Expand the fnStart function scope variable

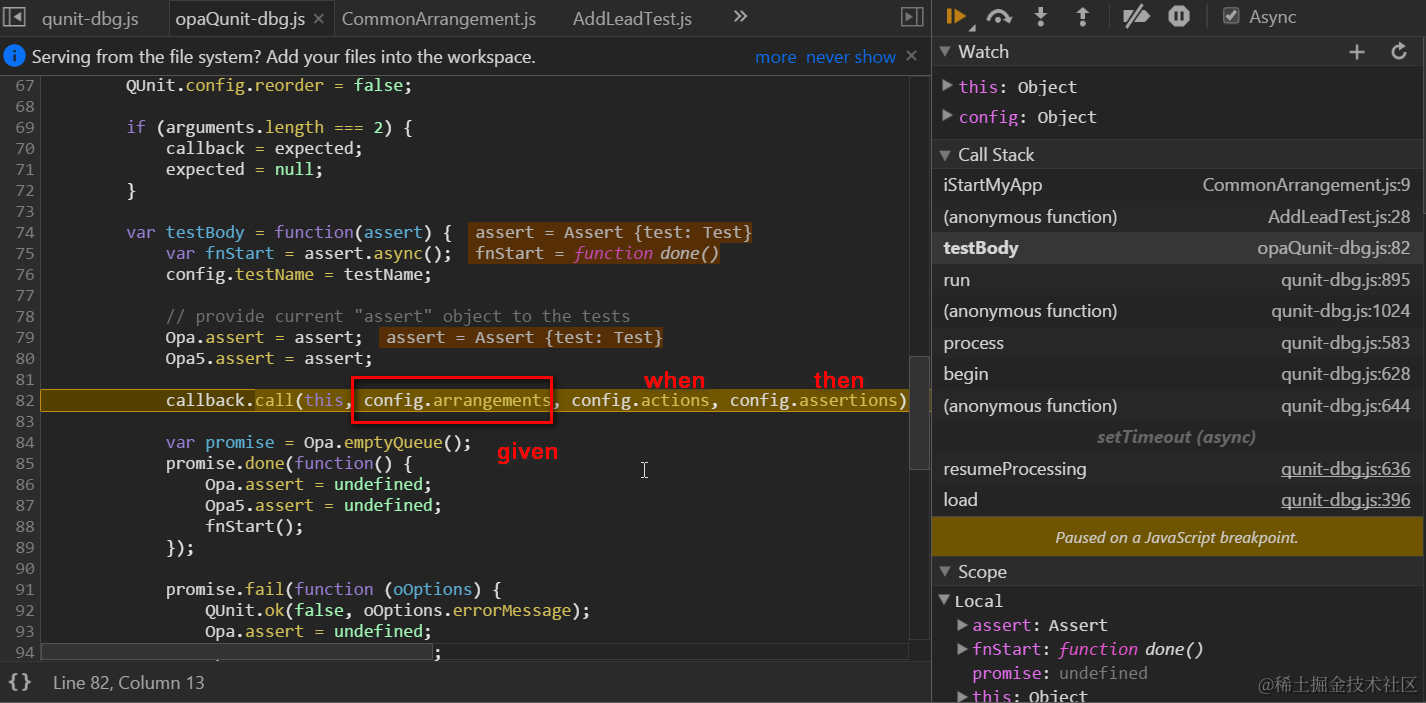pyautogui.click(x=962, y=649)
